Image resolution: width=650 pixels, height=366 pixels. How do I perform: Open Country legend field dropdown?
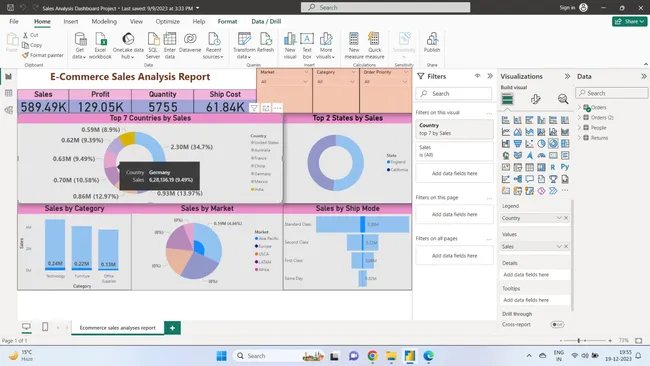pos(559,218)
